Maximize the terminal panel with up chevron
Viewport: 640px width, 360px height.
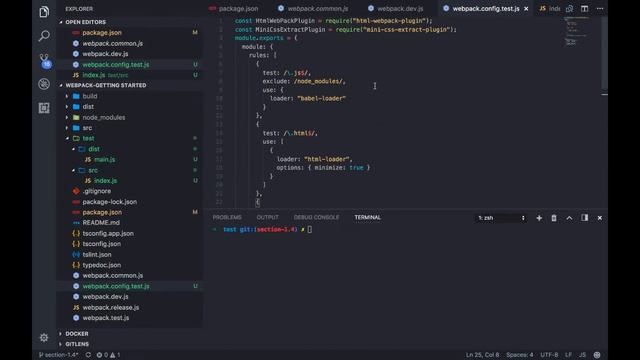click(569, 218)
